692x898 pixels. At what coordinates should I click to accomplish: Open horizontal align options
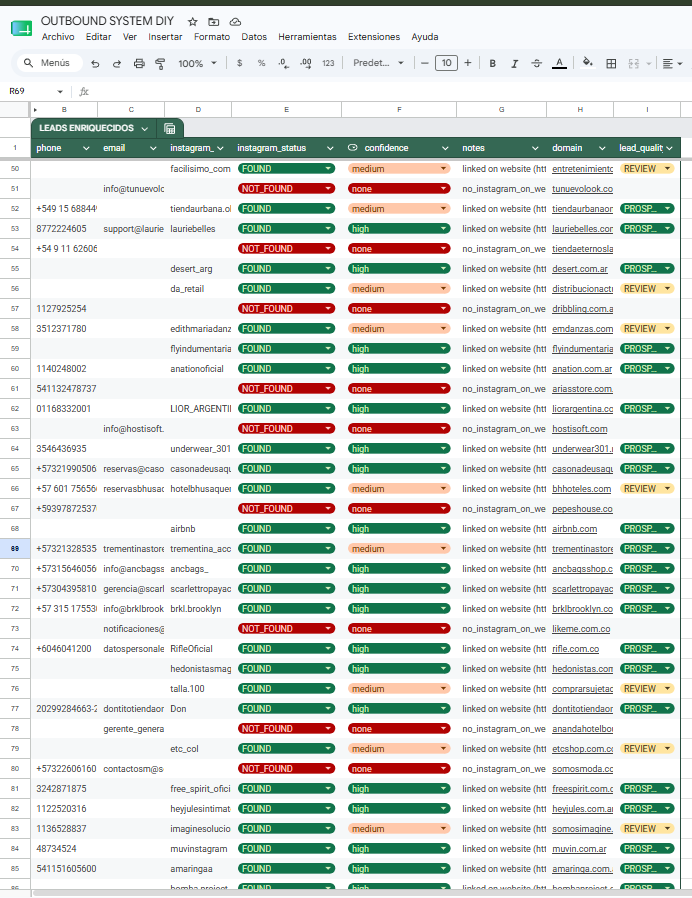click(672, 64)
